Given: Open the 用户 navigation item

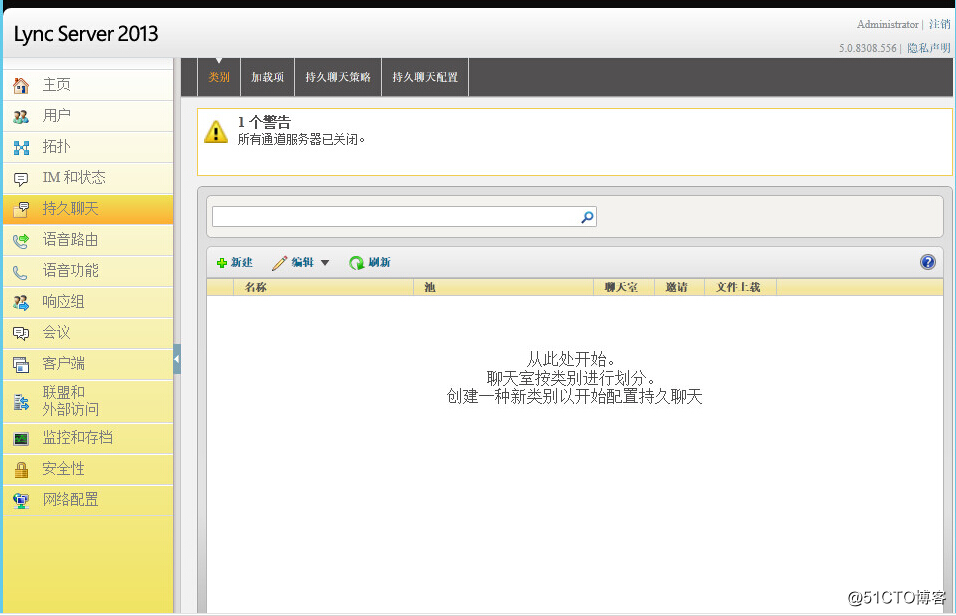Looking at the screenshot, I should [88, 116].
